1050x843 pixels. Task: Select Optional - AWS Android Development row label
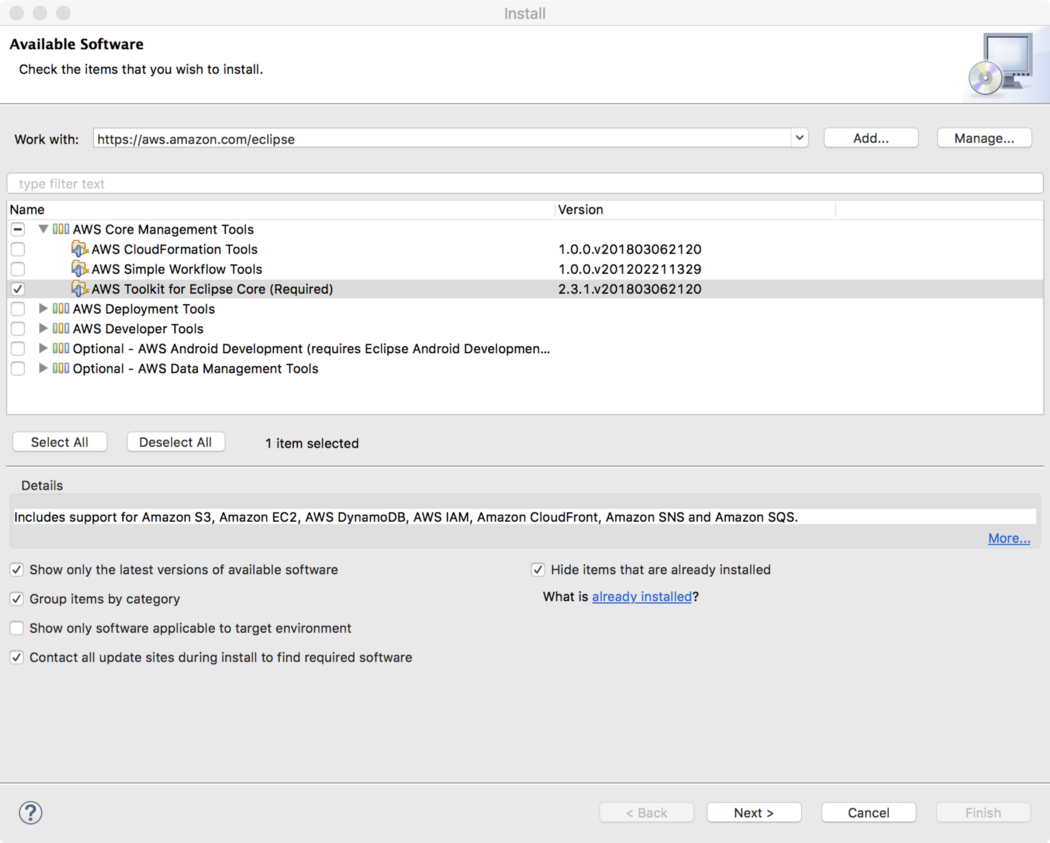tap(311, 349)
